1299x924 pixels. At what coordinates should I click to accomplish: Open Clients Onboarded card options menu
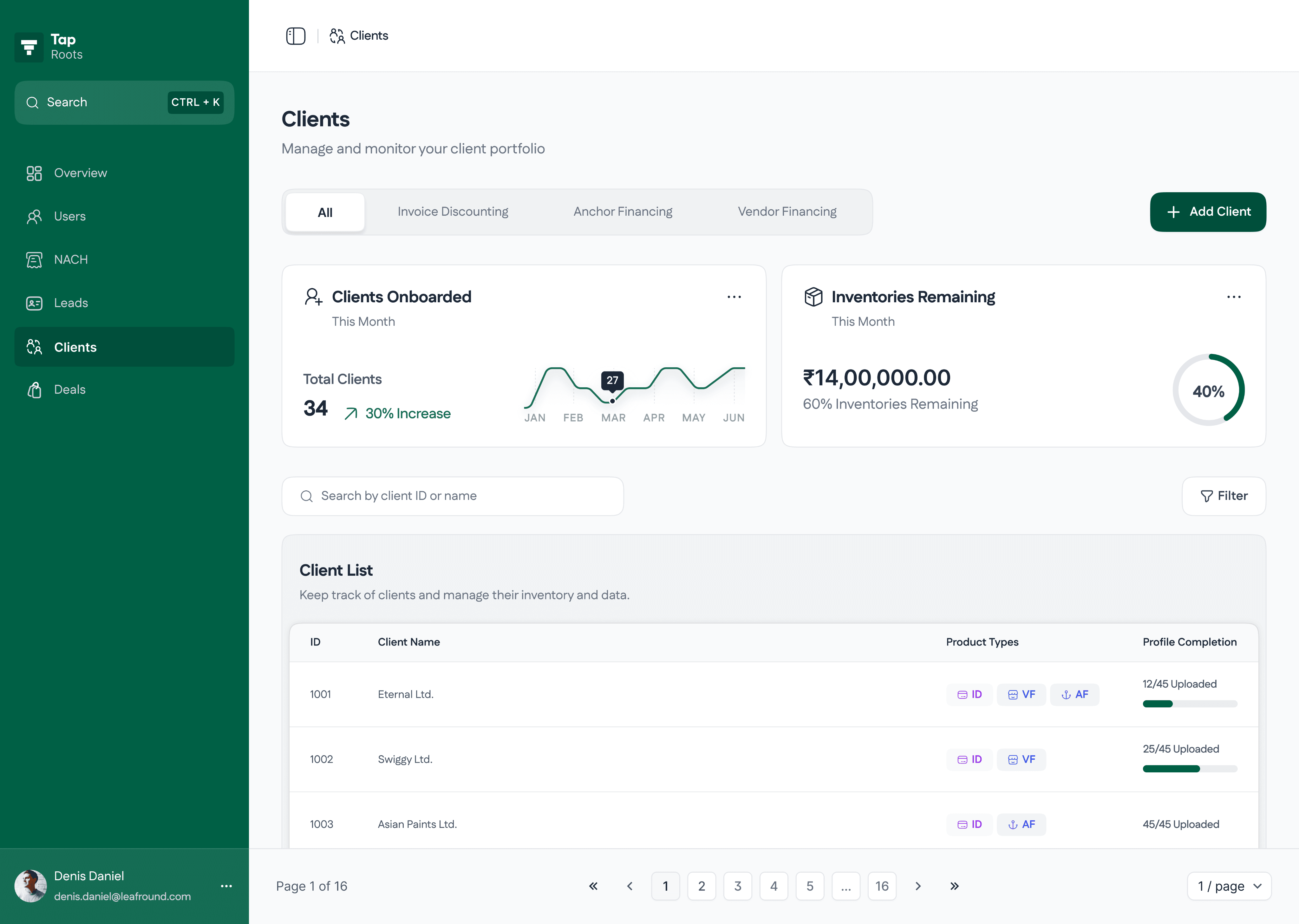(x=734, y=297)
